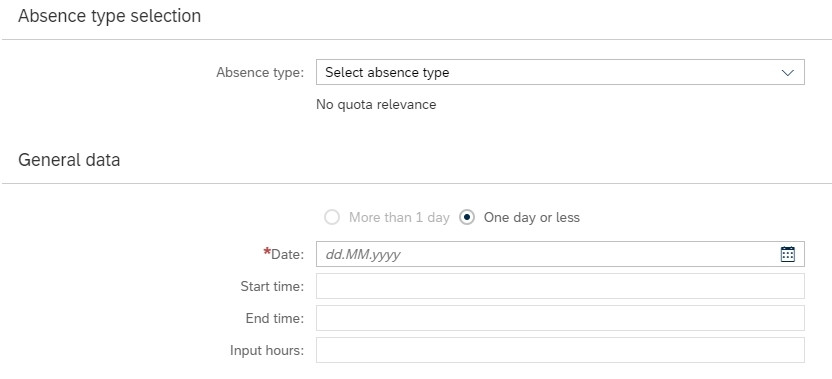The height and width of the screenshot is (379, 832).
Task: Click the No quota relevance text
Action: tap(376, 105)
